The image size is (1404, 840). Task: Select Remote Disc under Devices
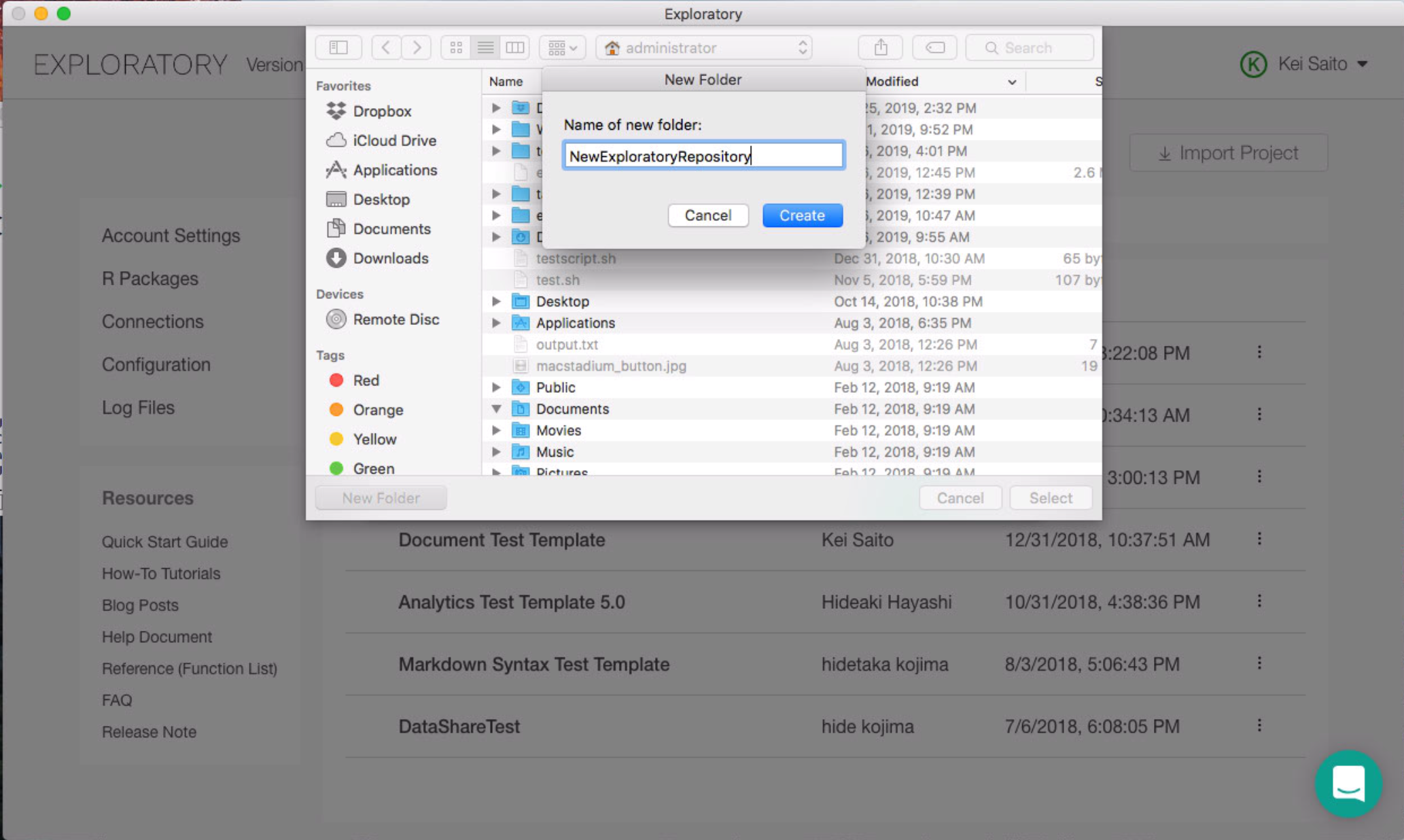[383, 319]
